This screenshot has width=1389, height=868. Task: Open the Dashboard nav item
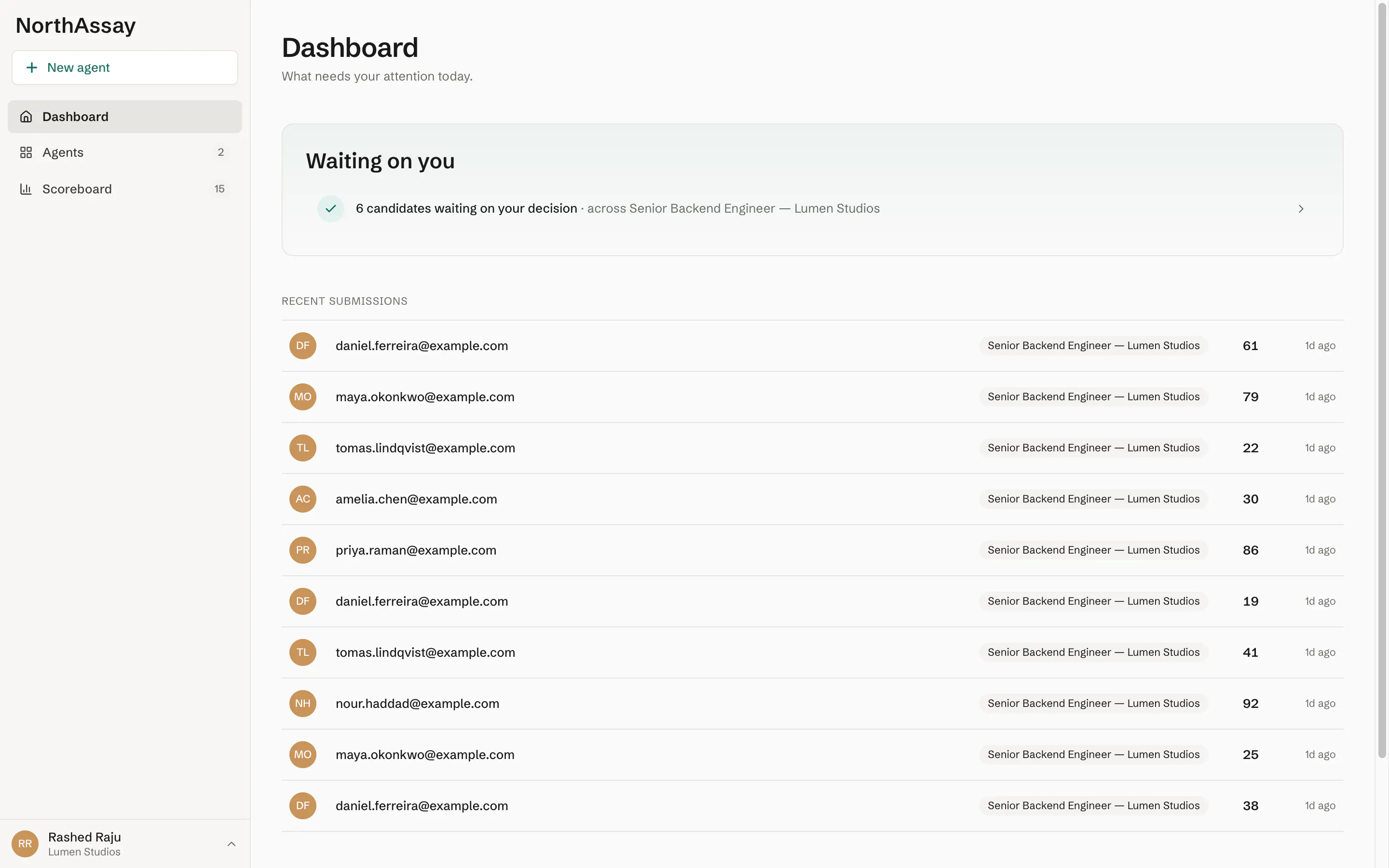(124, 117)
